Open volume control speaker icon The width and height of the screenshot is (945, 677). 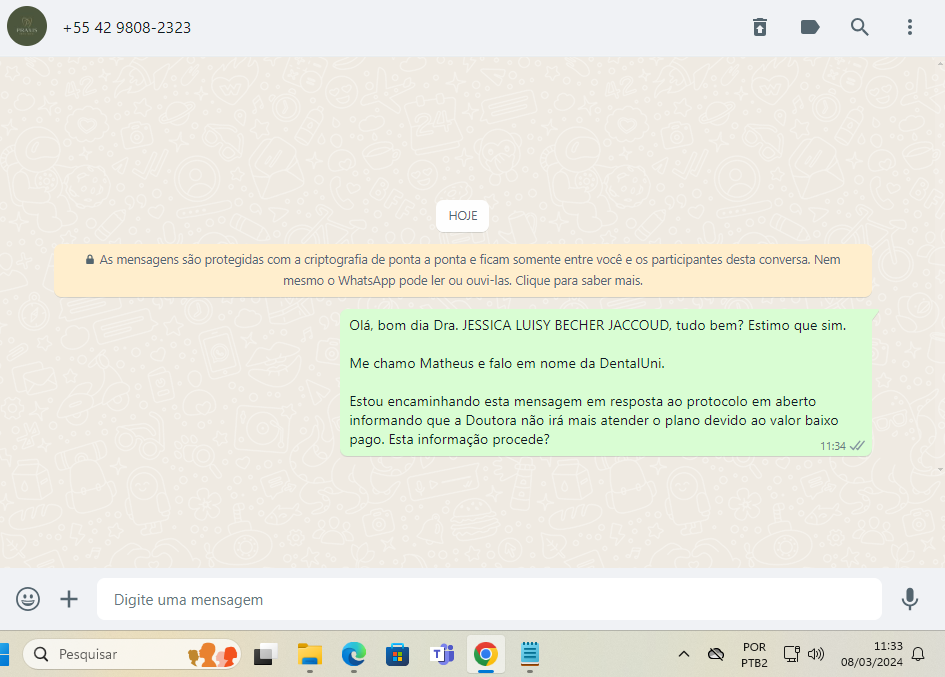[x=816, y=654]
